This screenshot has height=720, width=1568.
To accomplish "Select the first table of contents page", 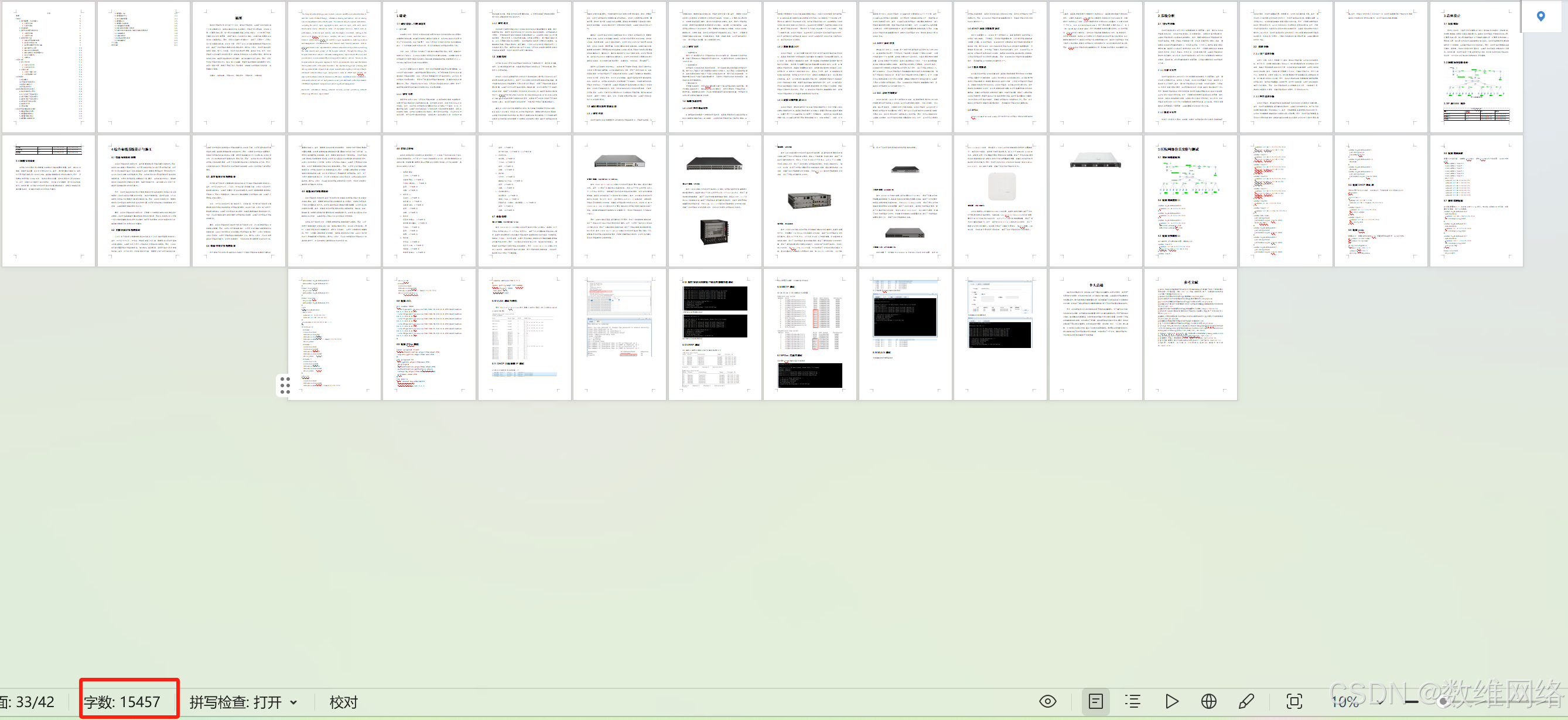I will pos(49,67).
